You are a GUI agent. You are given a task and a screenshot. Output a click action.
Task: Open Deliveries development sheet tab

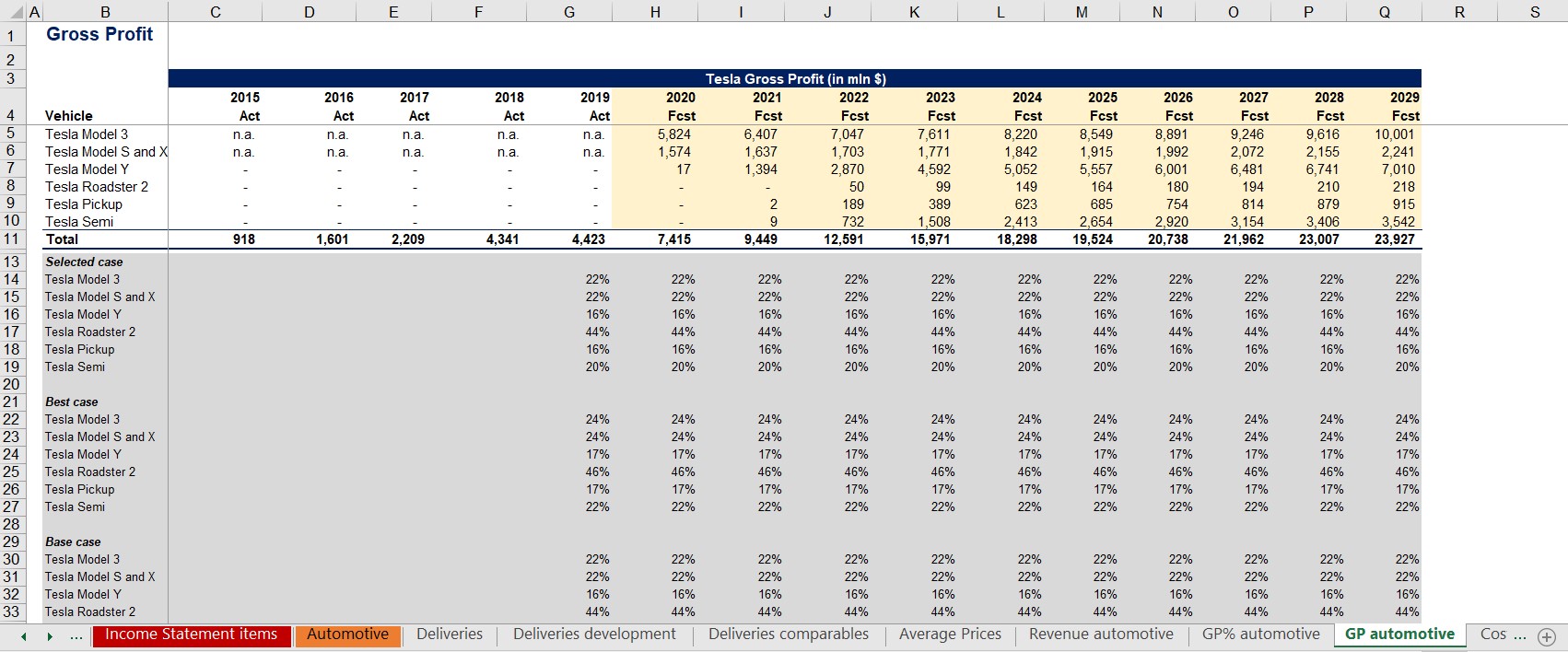pyautogui.click(x=594, y=635)
